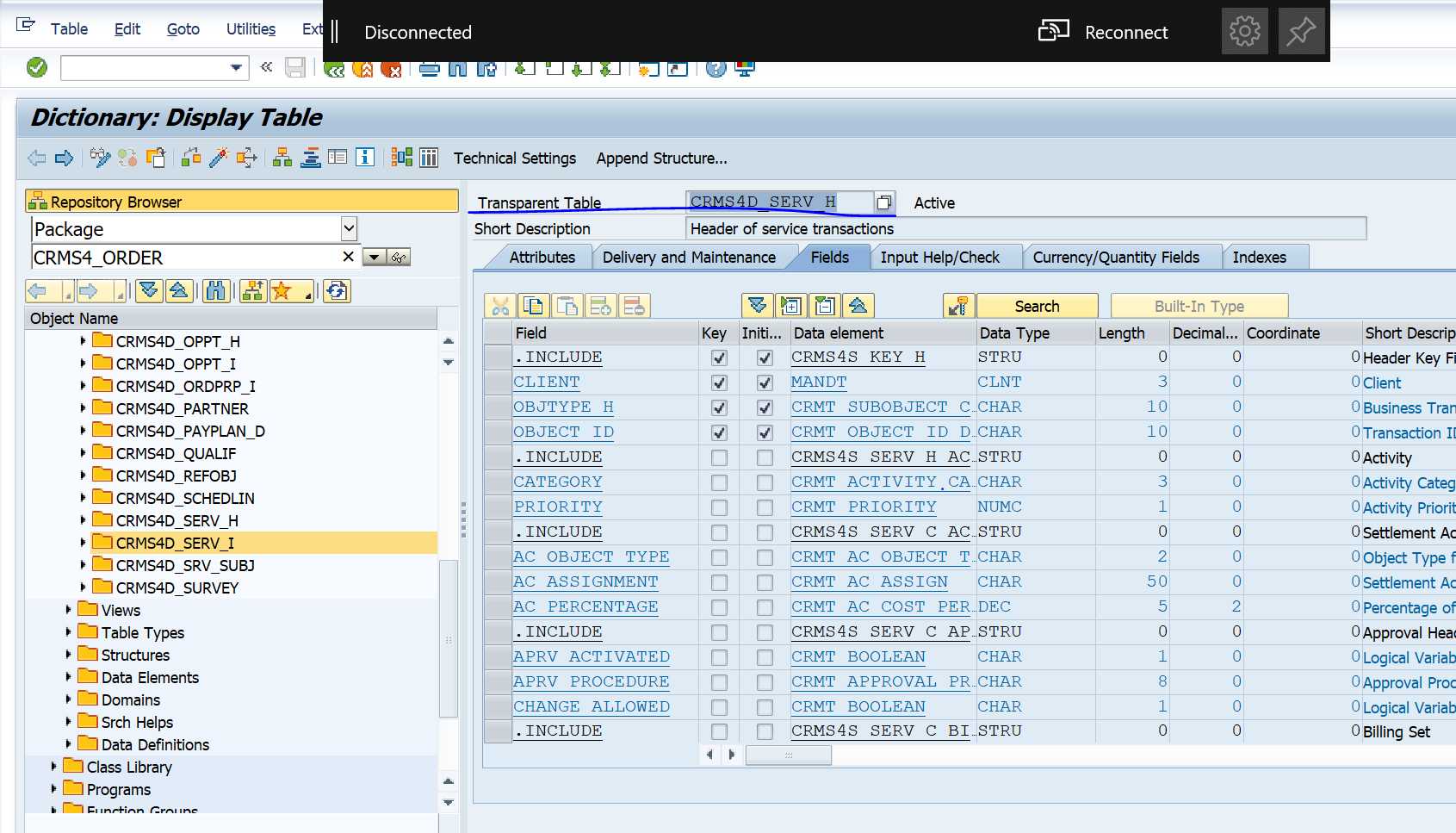
Task: Click the Where-Used List icon
Action: [247, 158]
